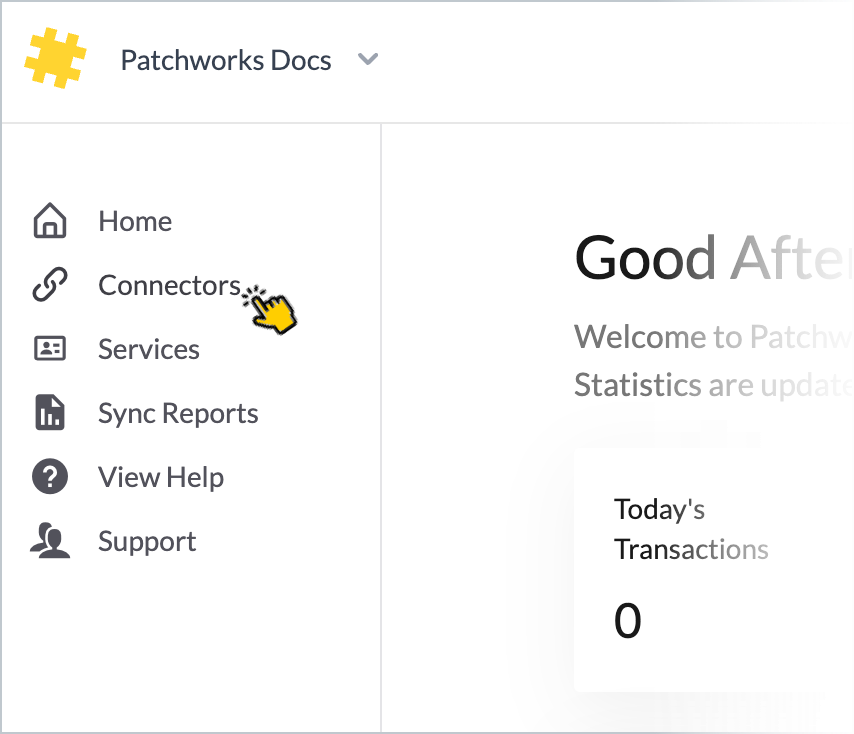Open the Support menu item

tap(147, 542)
